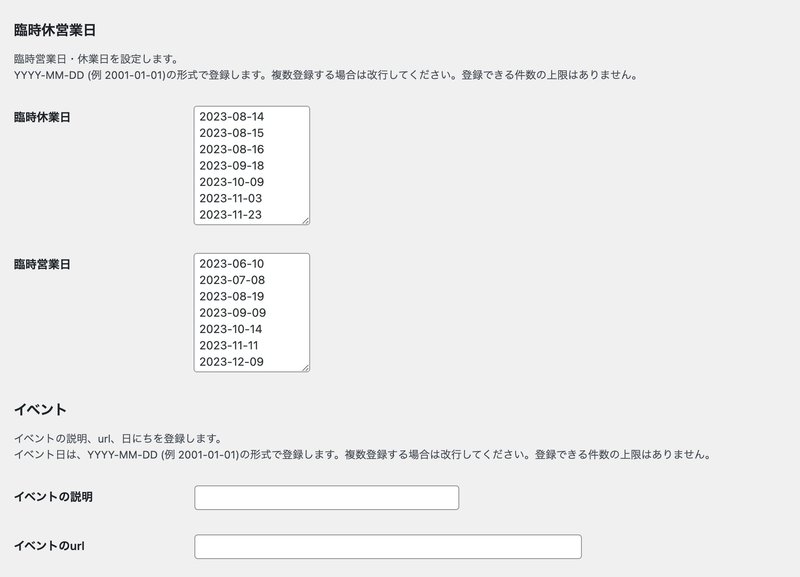The height and width of the screenshot is (577, 800).
Task: Click the text イベントの説明、url、日にちを登録します。
Action: 118,438
